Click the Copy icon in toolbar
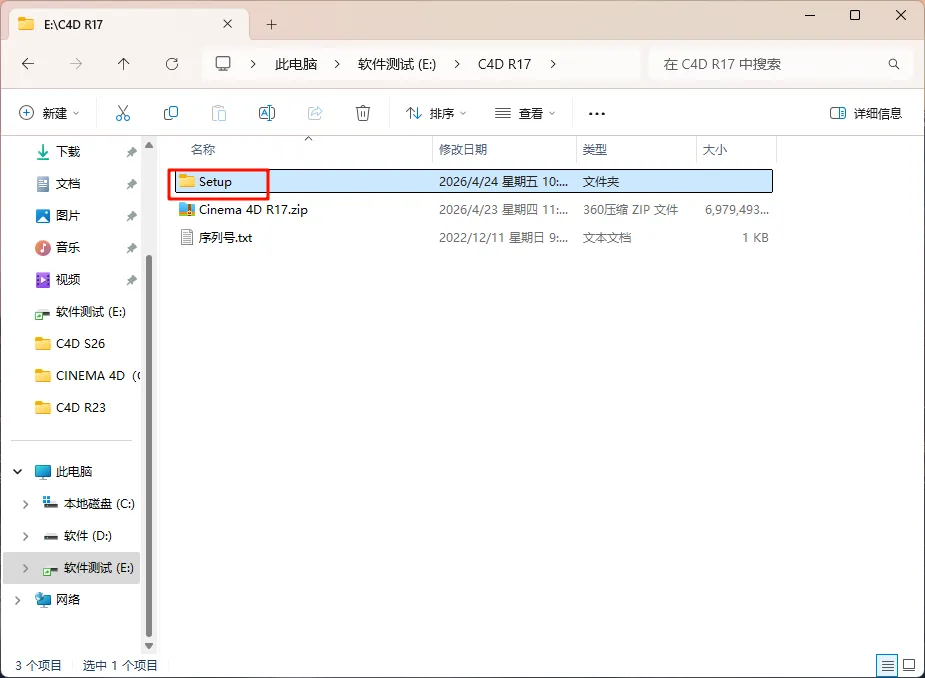The image size is (925, 678). (170, 113)
